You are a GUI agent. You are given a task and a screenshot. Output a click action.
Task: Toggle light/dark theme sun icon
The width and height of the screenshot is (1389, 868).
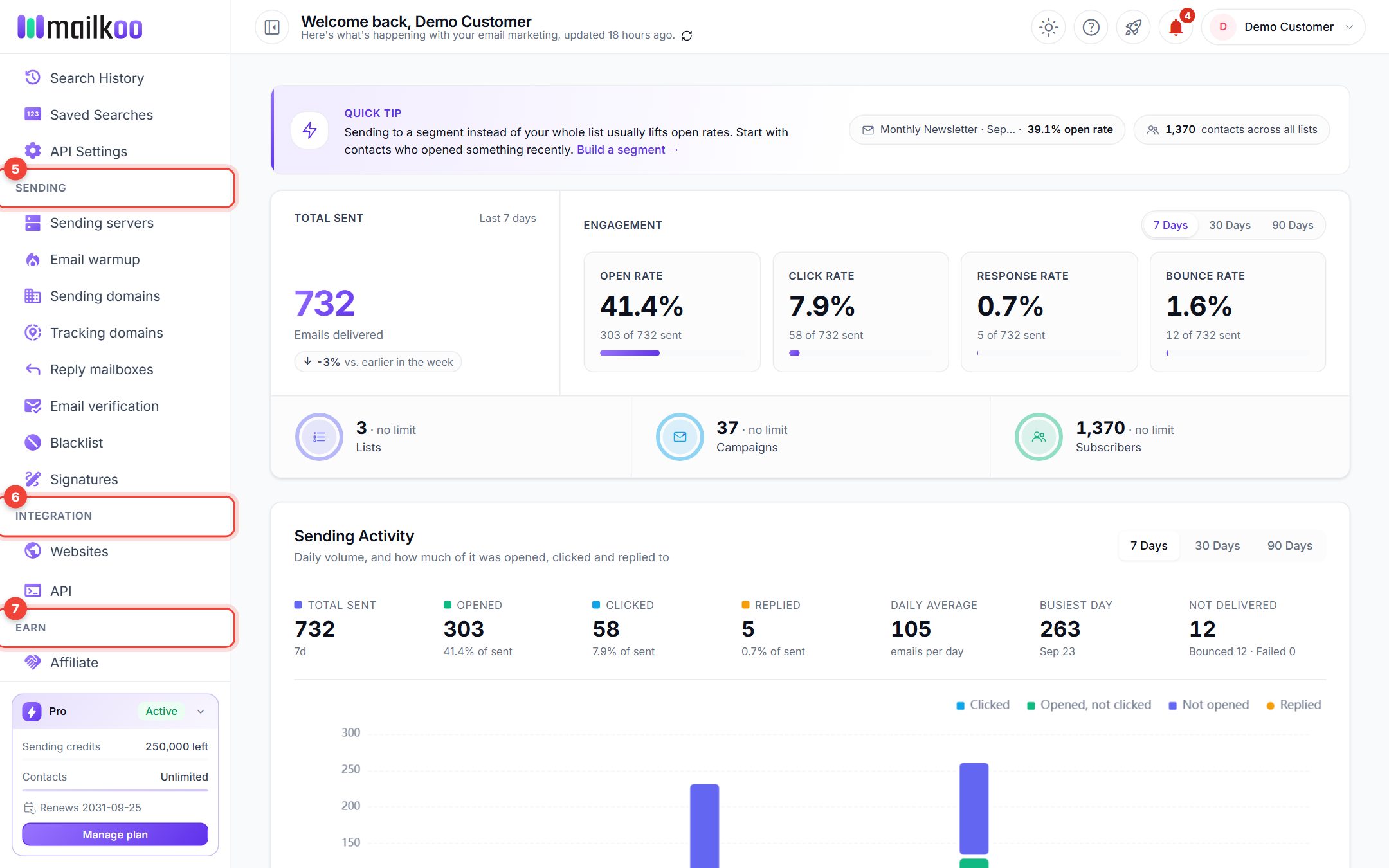[x=1049, y=27]
